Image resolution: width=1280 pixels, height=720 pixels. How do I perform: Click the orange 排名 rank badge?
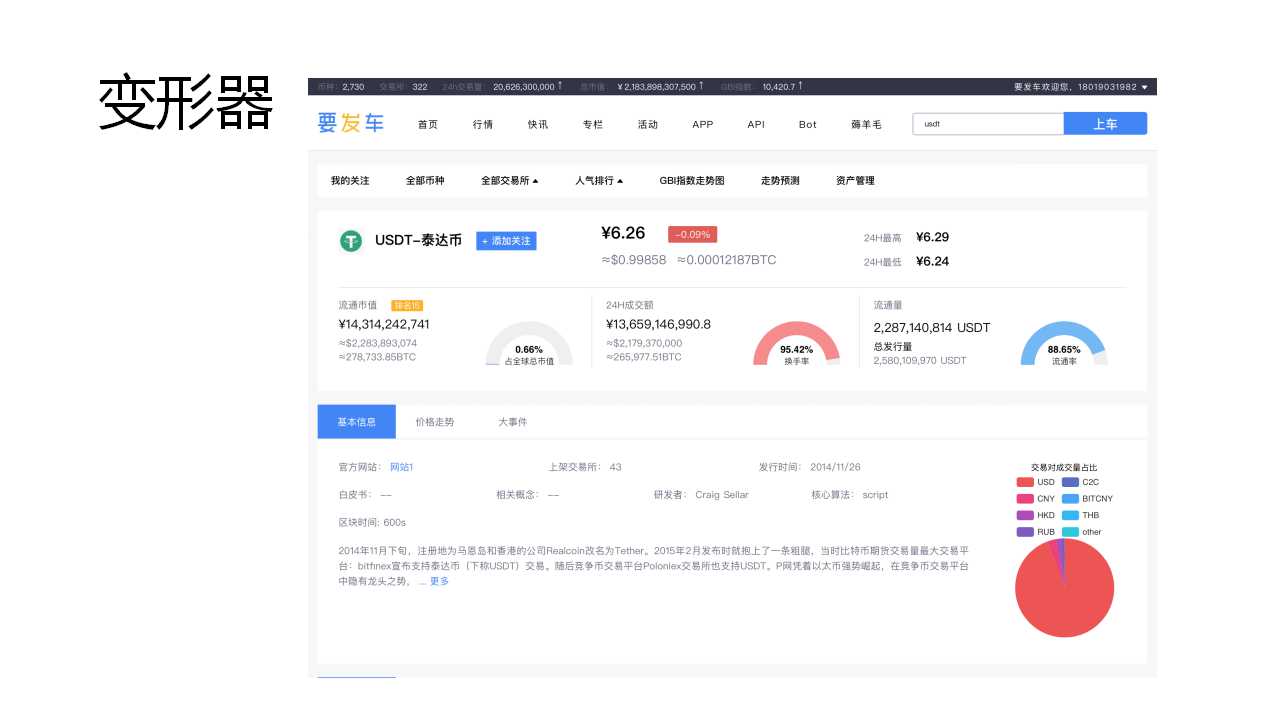407,305
